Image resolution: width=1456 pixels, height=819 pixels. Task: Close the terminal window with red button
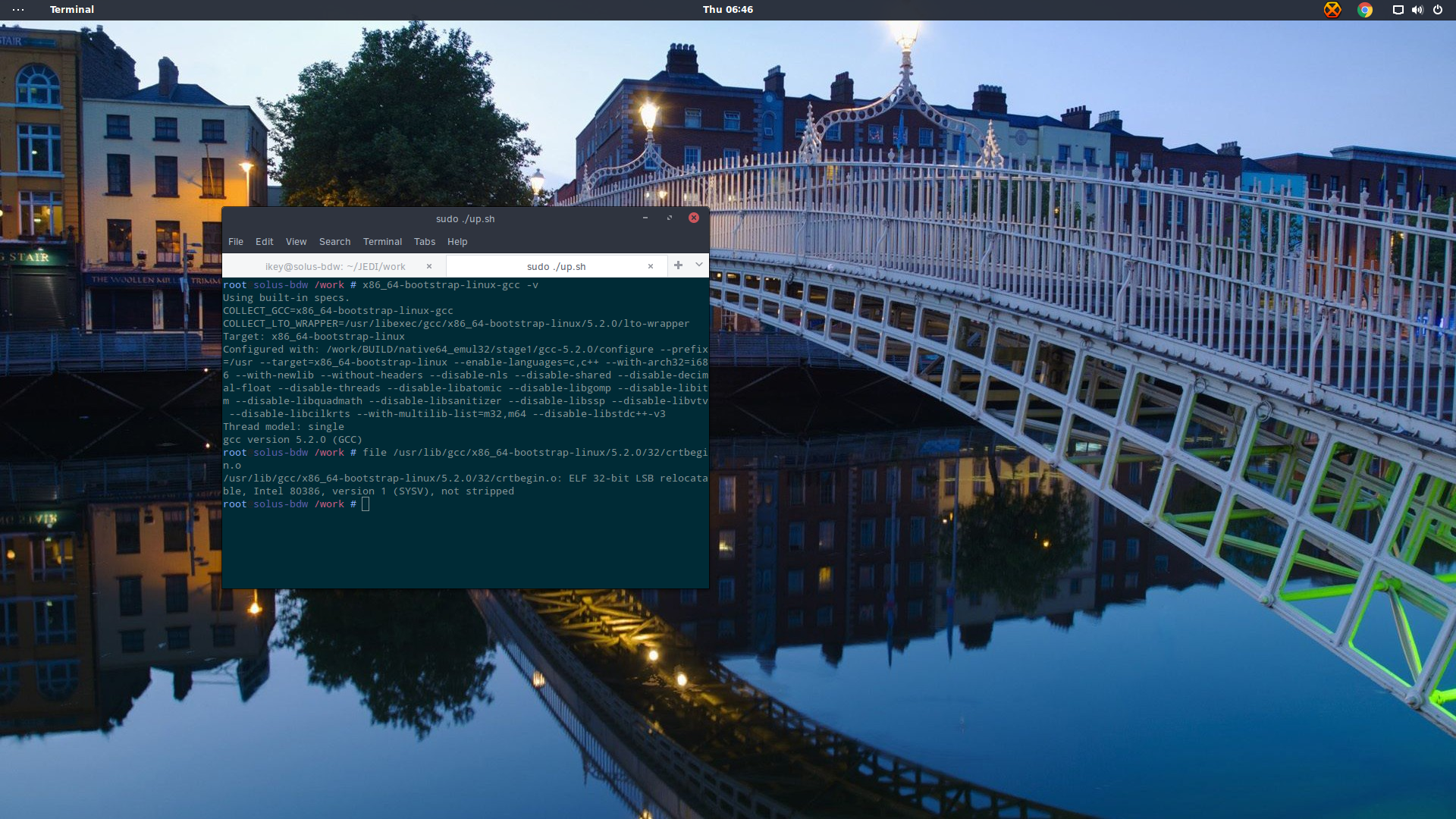point(694,218)
